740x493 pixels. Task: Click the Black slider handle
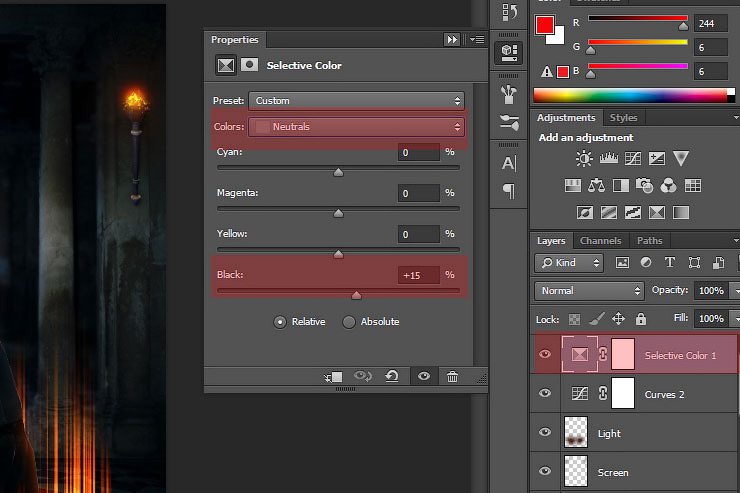(357, 295)
